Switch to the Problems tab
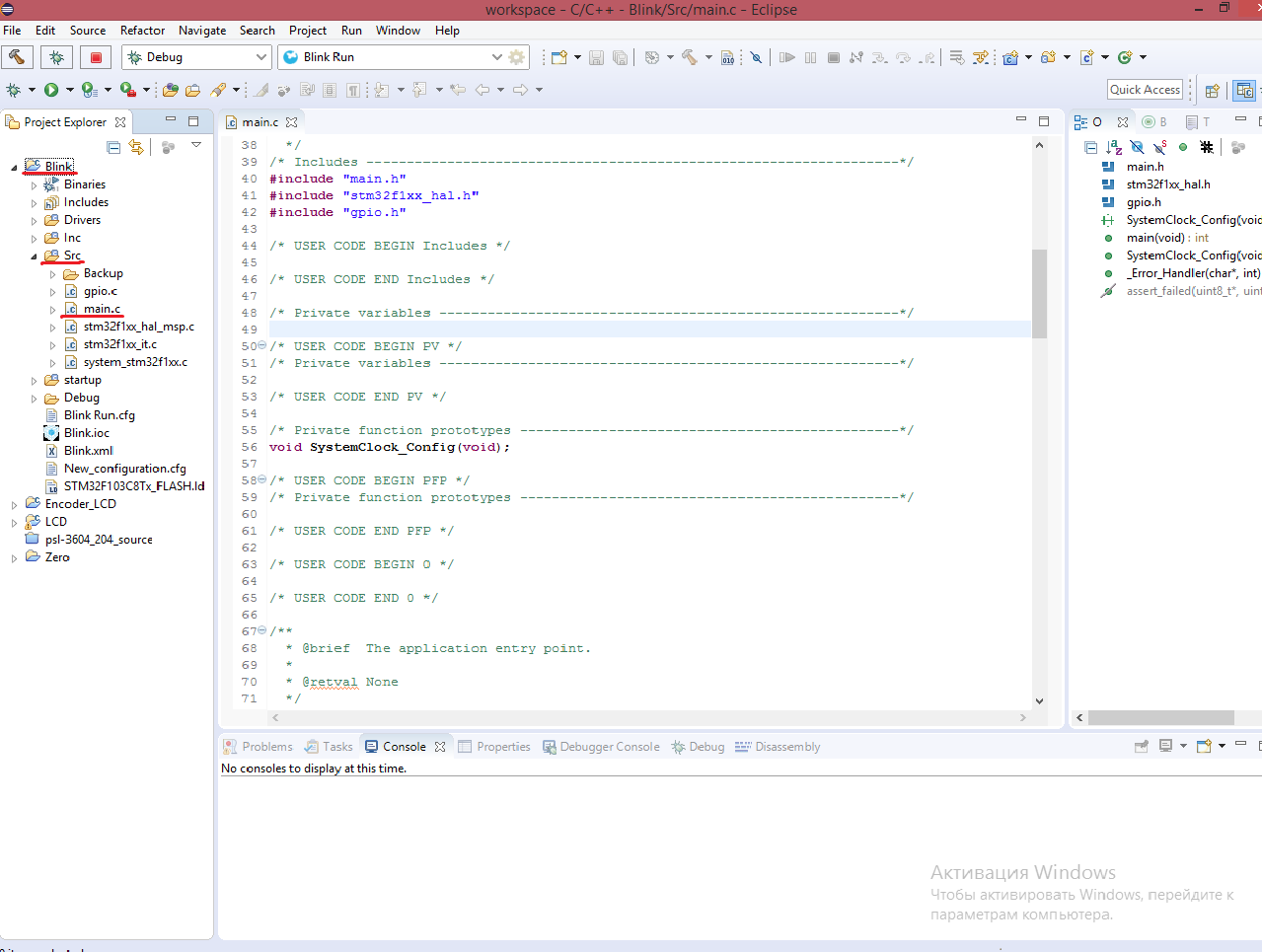Screen dimensions: 1262x952 (258, 747)
